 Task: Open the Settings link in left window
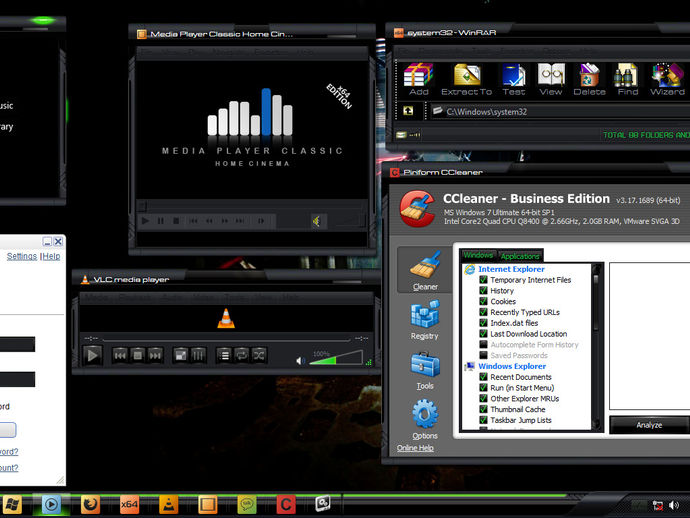point(22,256)
